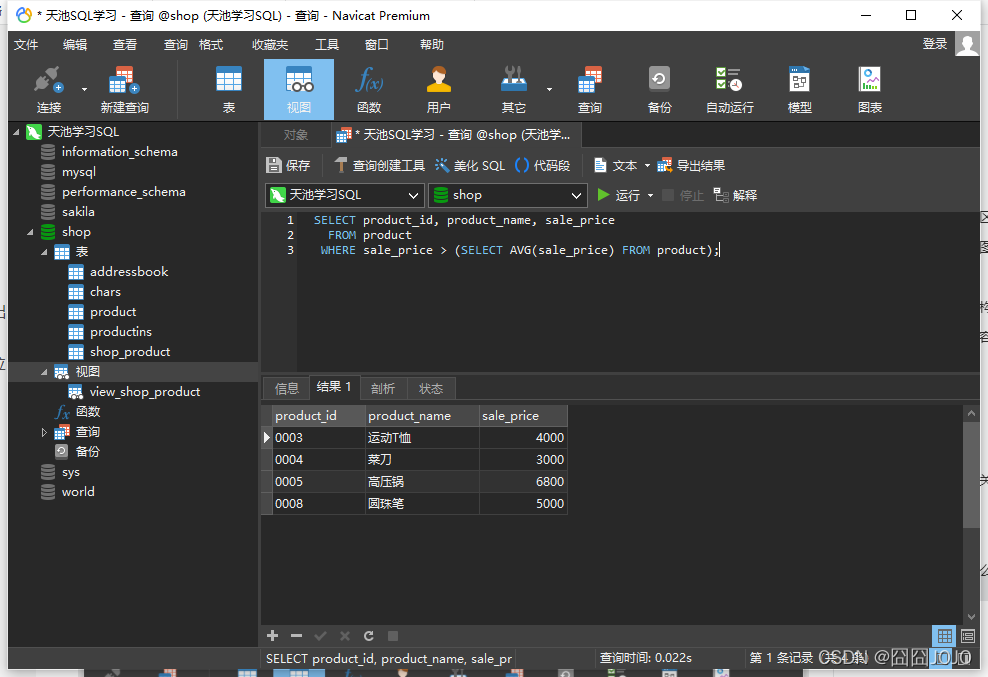Switch to form view icon
This screenshot has width=988, height=677.
pos(968,635)
